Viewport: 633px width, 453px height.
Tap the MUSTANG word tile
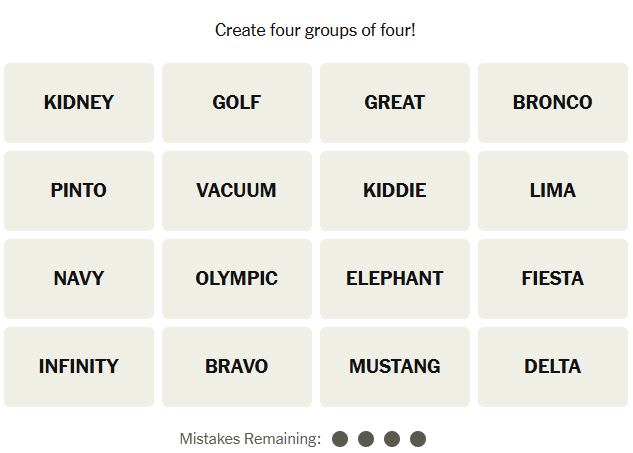pyautogui.click(x=395, y=366)
